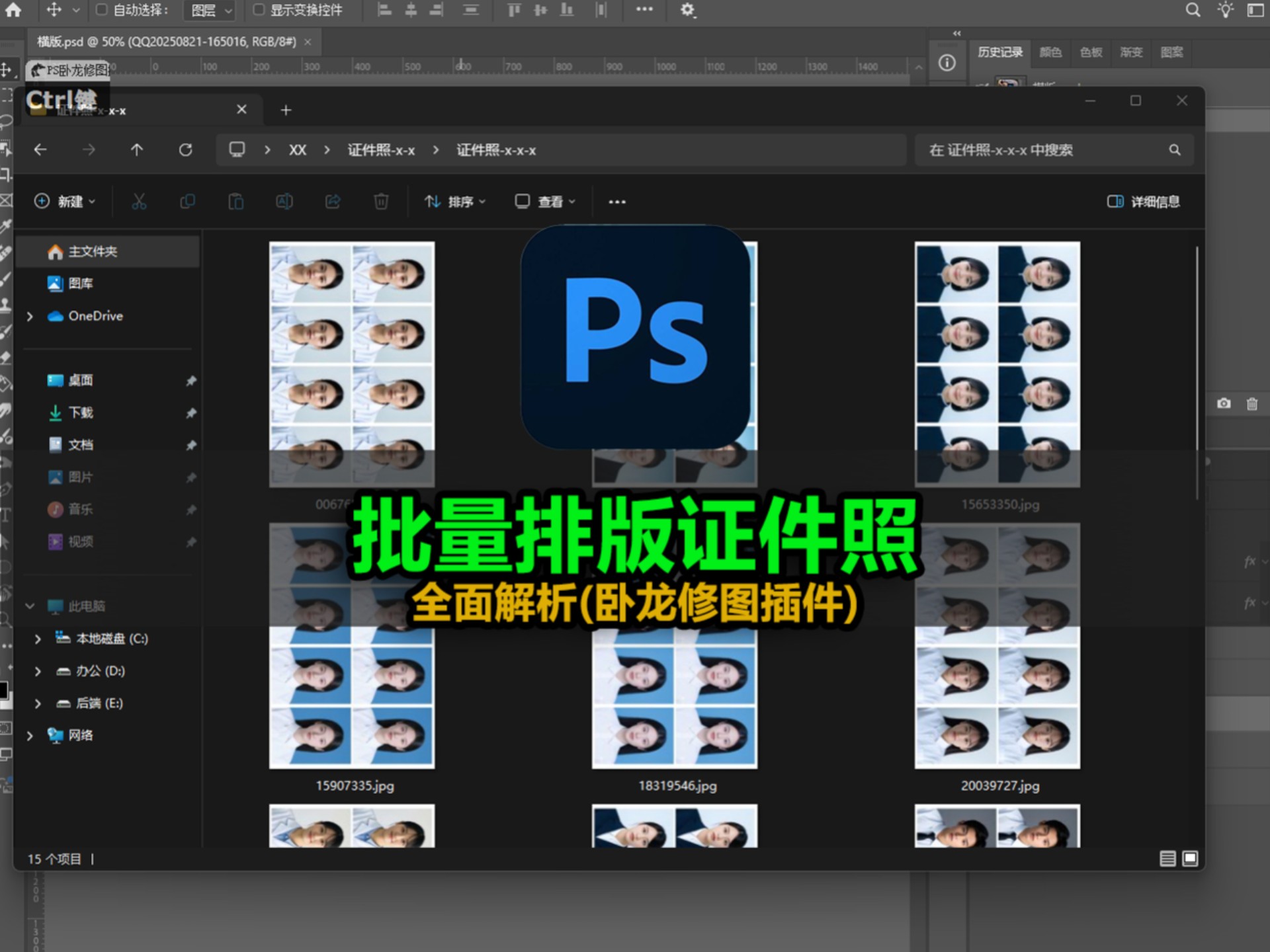Close the 证件照-x-x-x Explorer tab
The width and height of the screenshot is (1270, 952).
coord(242,109)
